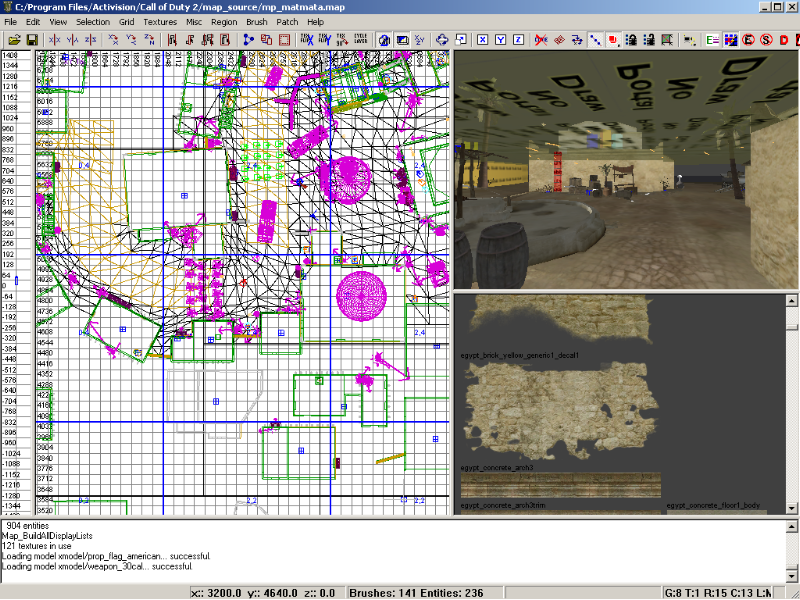
Task: Open the Help menu
Action: [315, 22]
